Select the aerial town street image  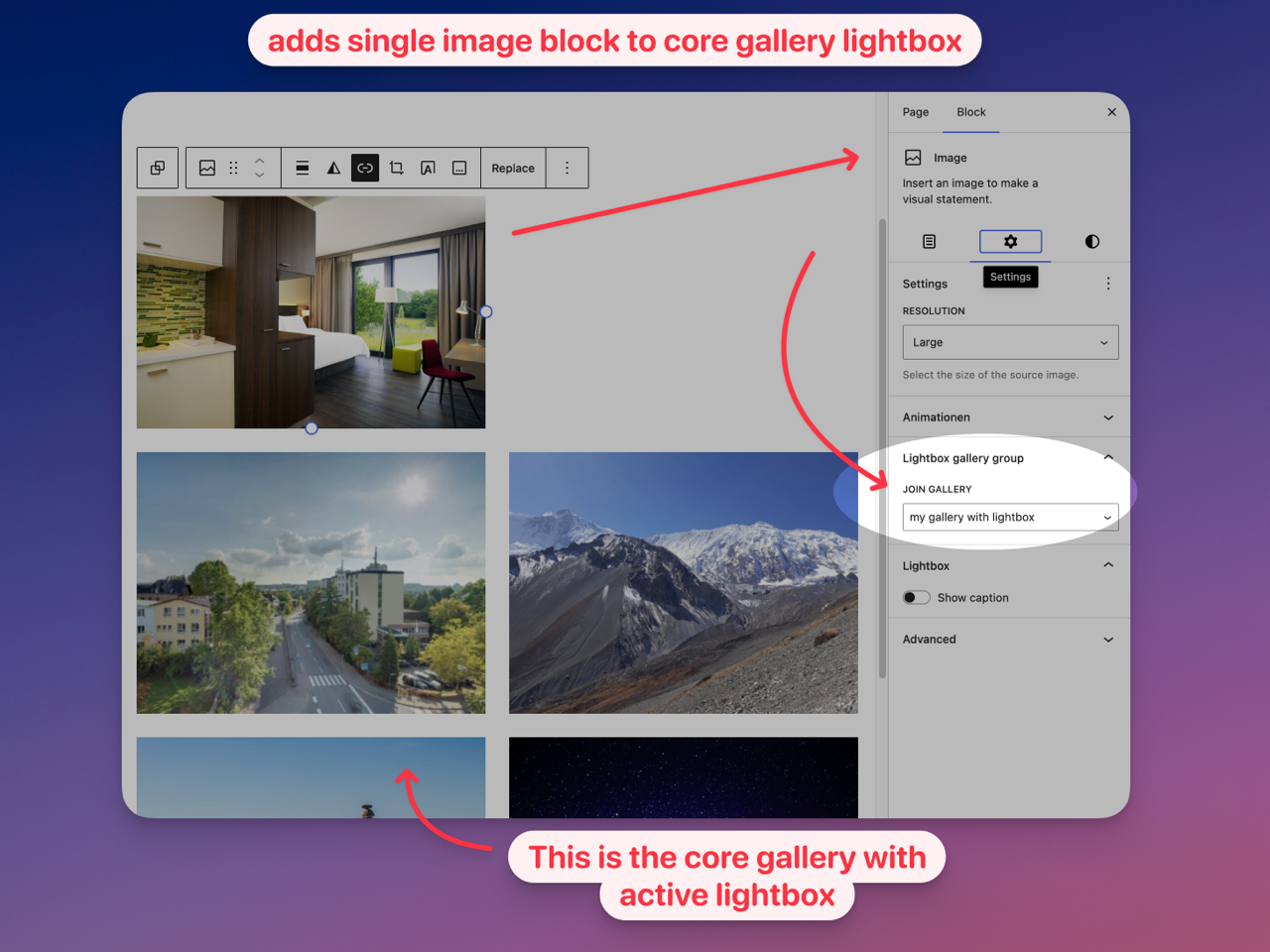pos(312,583)
